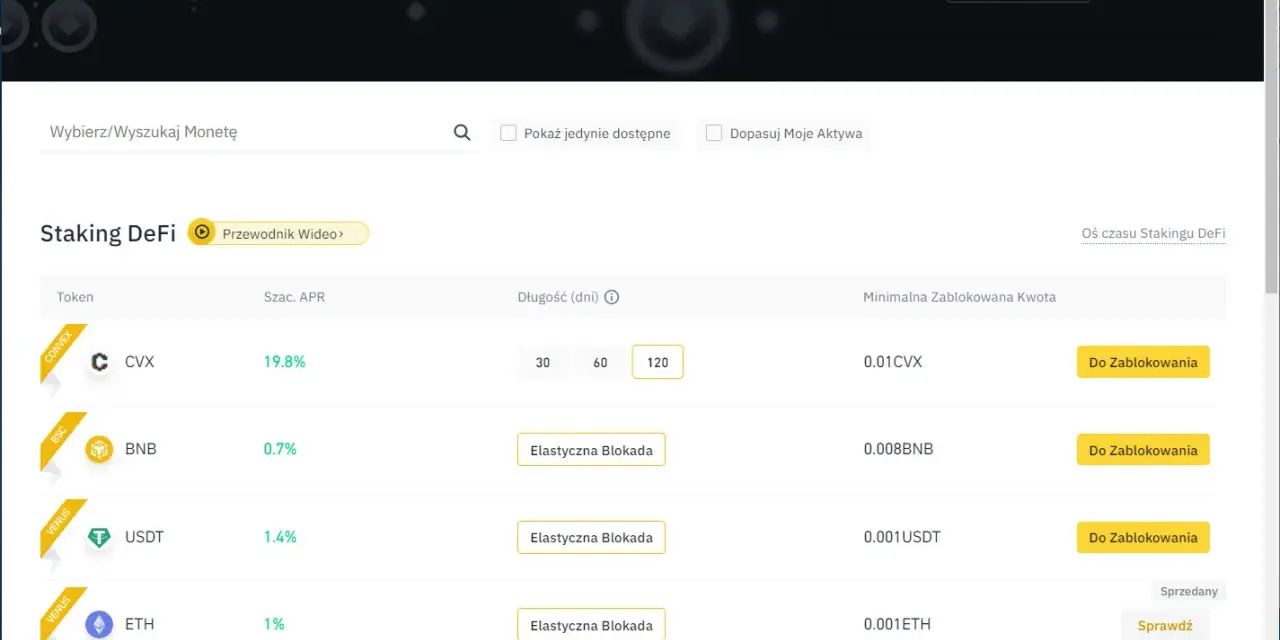This screenshot has width=1280, height=640.
Task: Enable Pokaż jedynie dostępne checkbox
Action: 508,133
